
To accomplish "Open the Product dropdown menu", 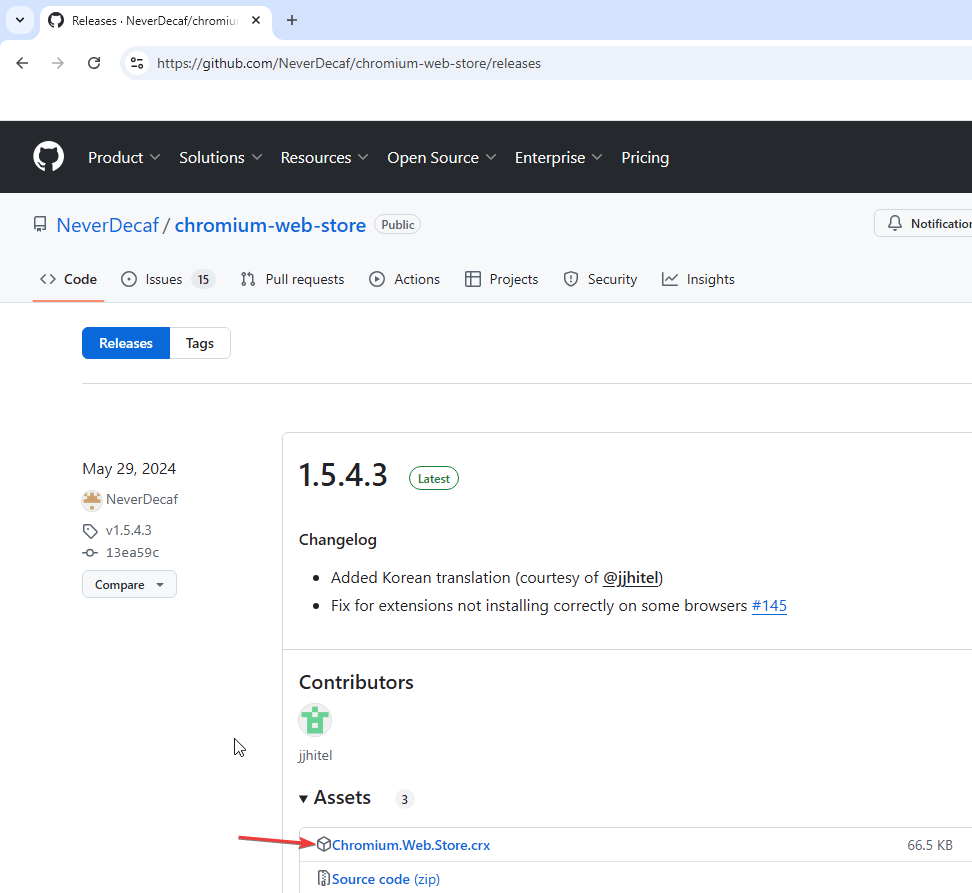I will [x=124, y=157].
